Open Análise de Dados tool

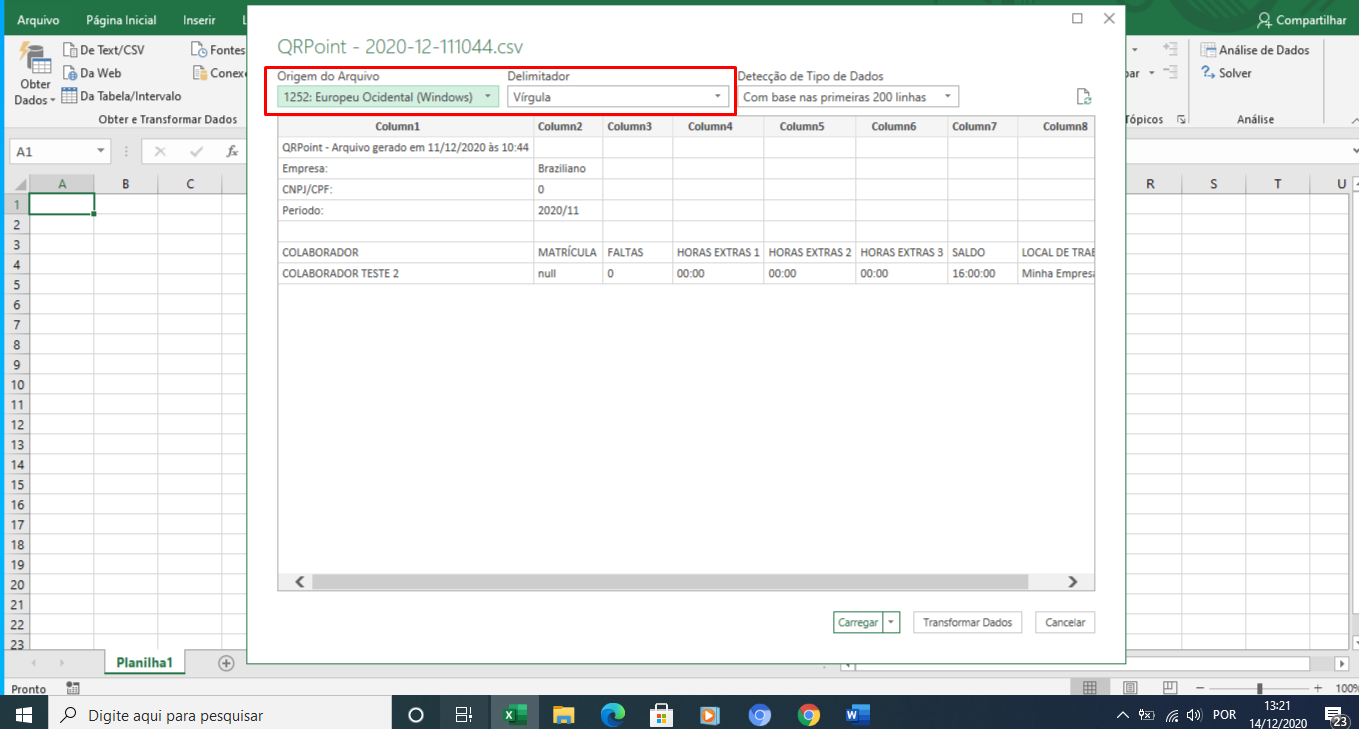tap(1255, 50)
